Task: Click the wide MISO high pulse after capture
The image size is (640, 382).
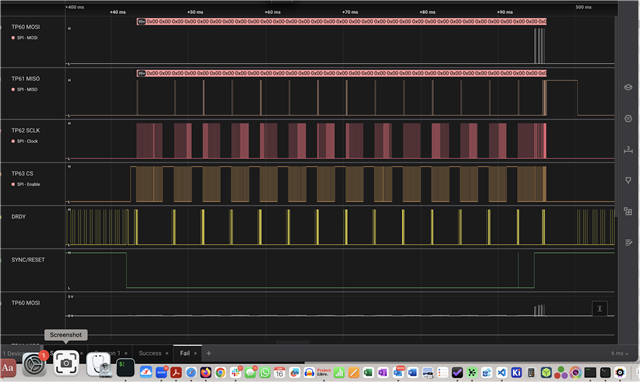Action: pyautogui.click(x=562, y=98)
